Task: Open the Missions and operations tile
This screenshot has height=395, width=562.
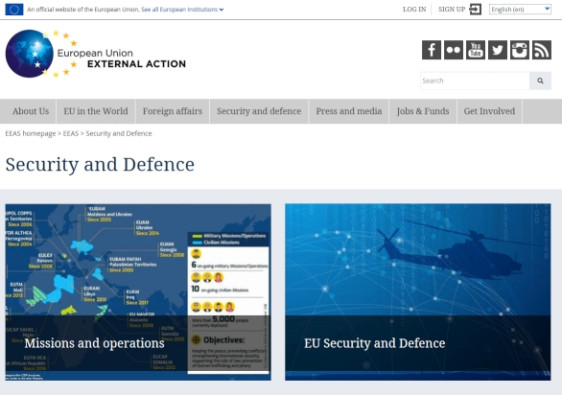Action: point(138,292)
